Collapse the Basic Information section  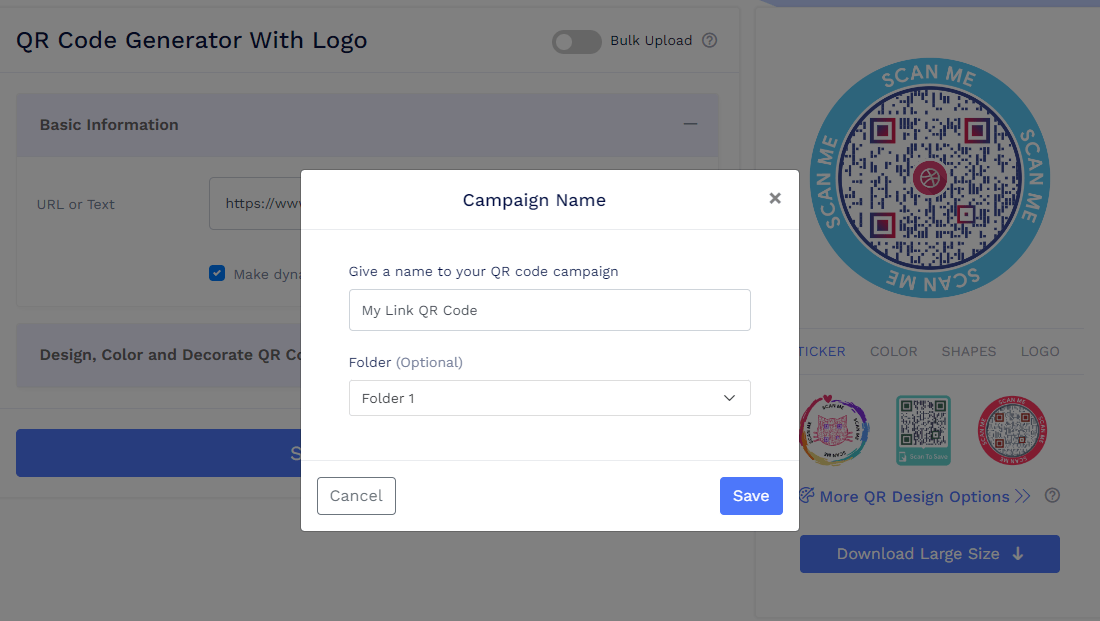[690, 124]
